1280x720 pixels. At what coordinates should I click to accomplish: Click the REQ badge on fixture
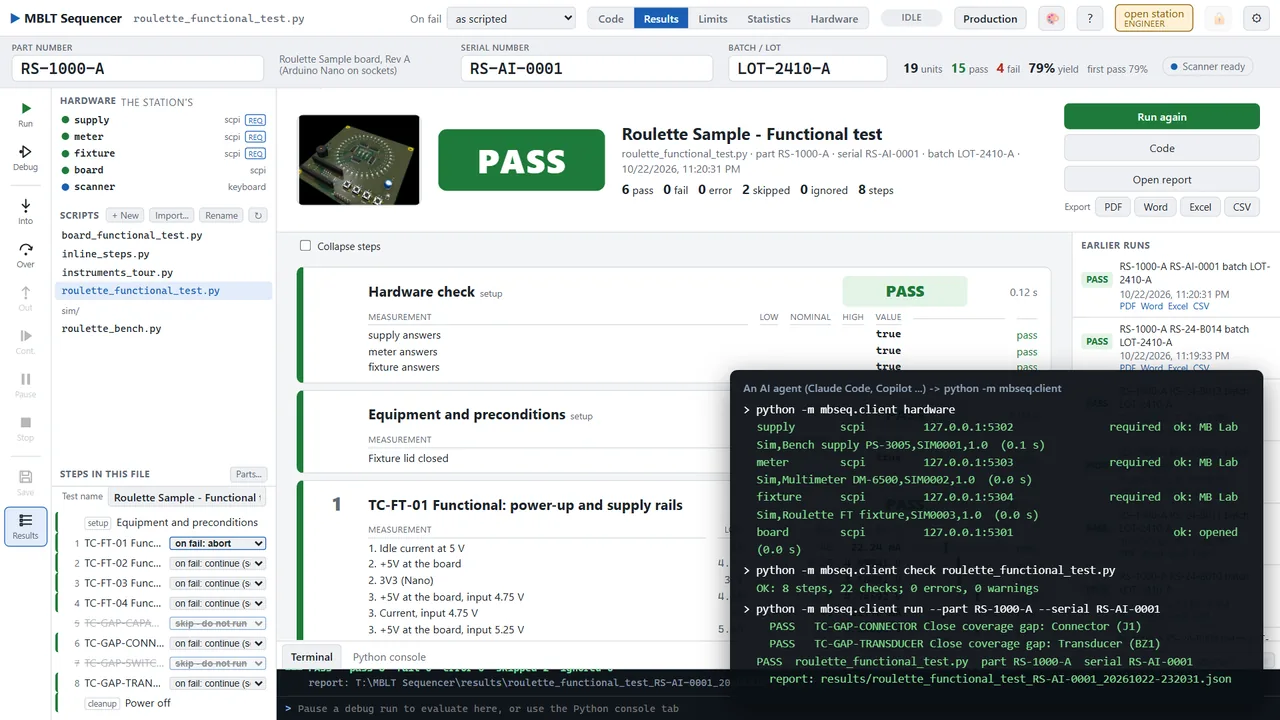pyautogui.click(x=256, y=153)
